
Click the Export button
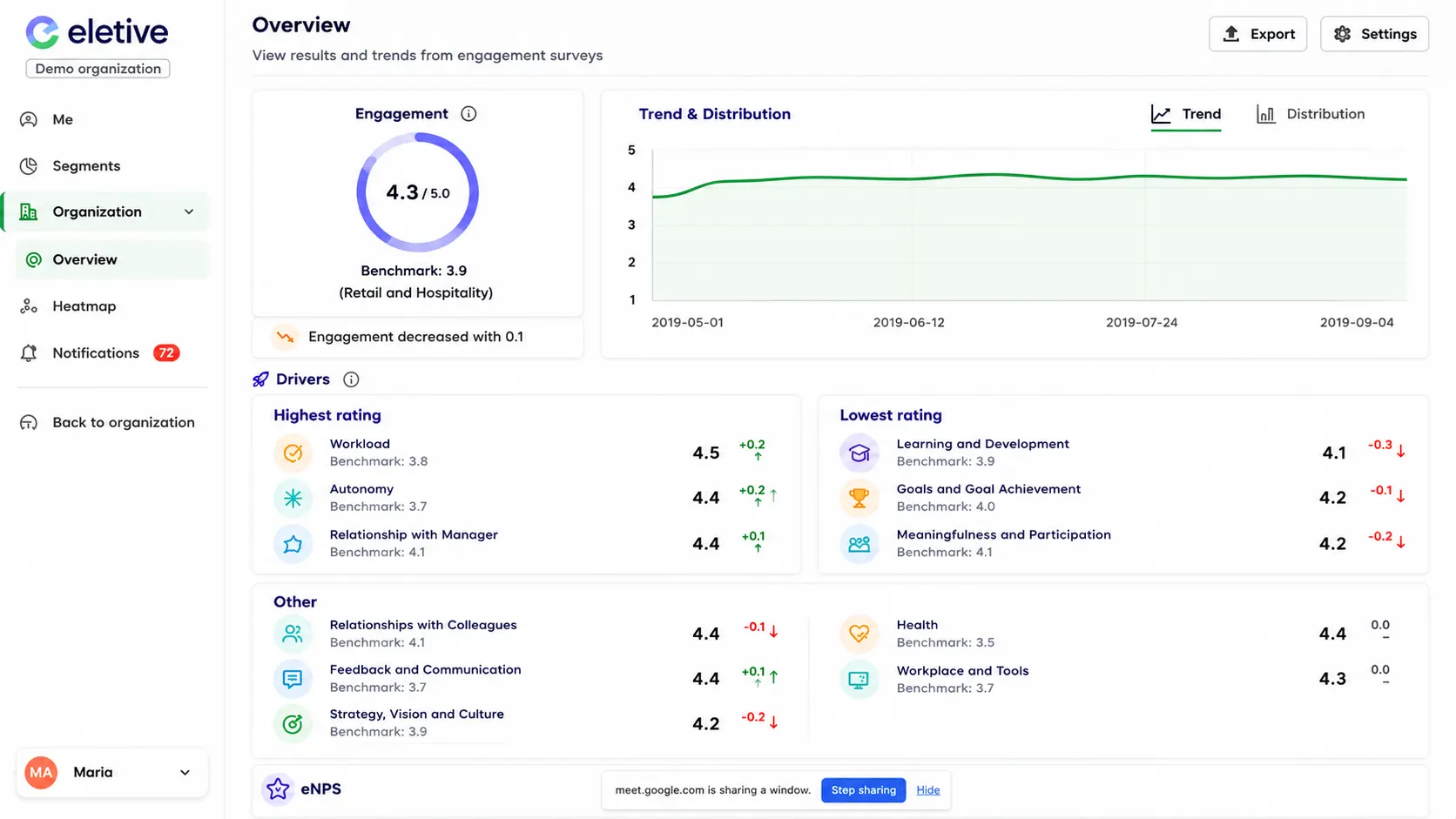click(x=1257, y=34)
